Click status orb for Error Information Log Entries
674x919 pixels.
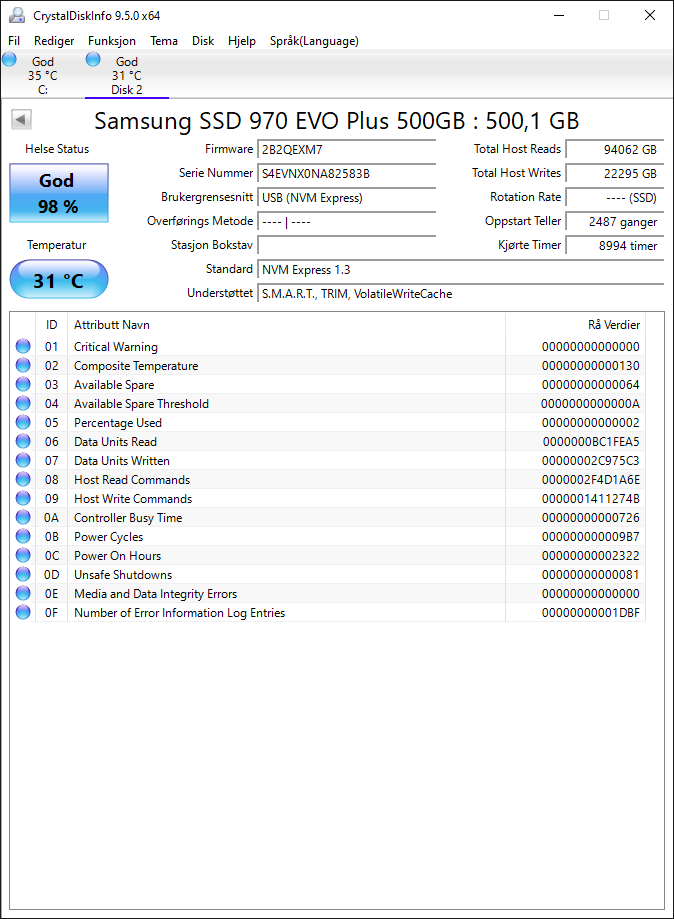click(x=23, y=612)
